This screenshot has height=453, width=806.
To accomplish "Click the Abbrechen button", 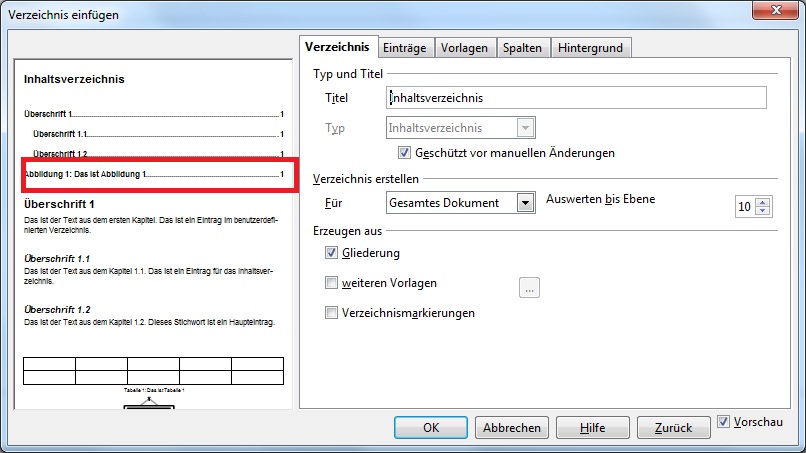I will [511, 427].
